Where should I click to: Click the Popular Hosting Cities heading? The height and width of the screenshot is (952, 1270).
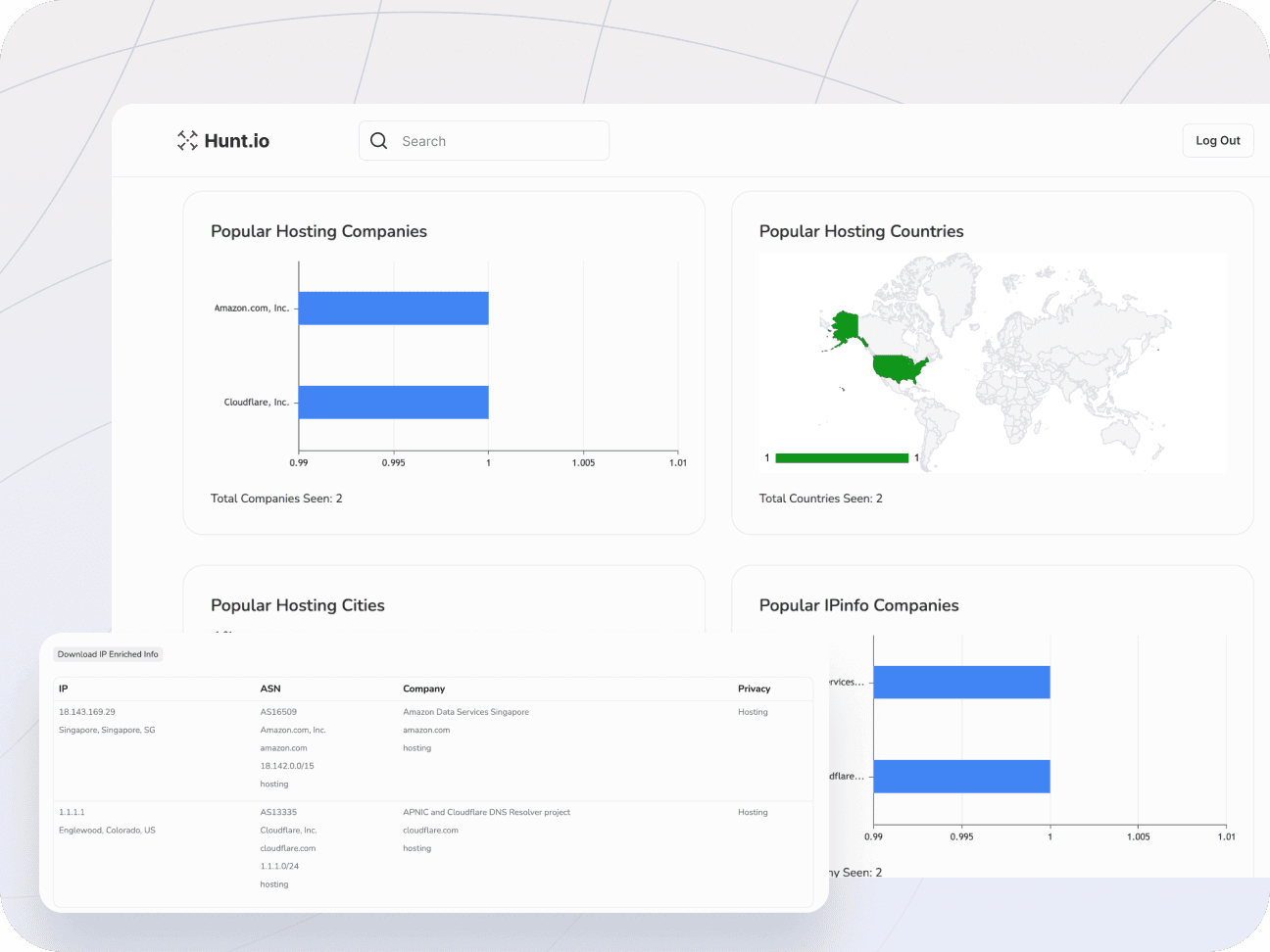tap(298, 605)
